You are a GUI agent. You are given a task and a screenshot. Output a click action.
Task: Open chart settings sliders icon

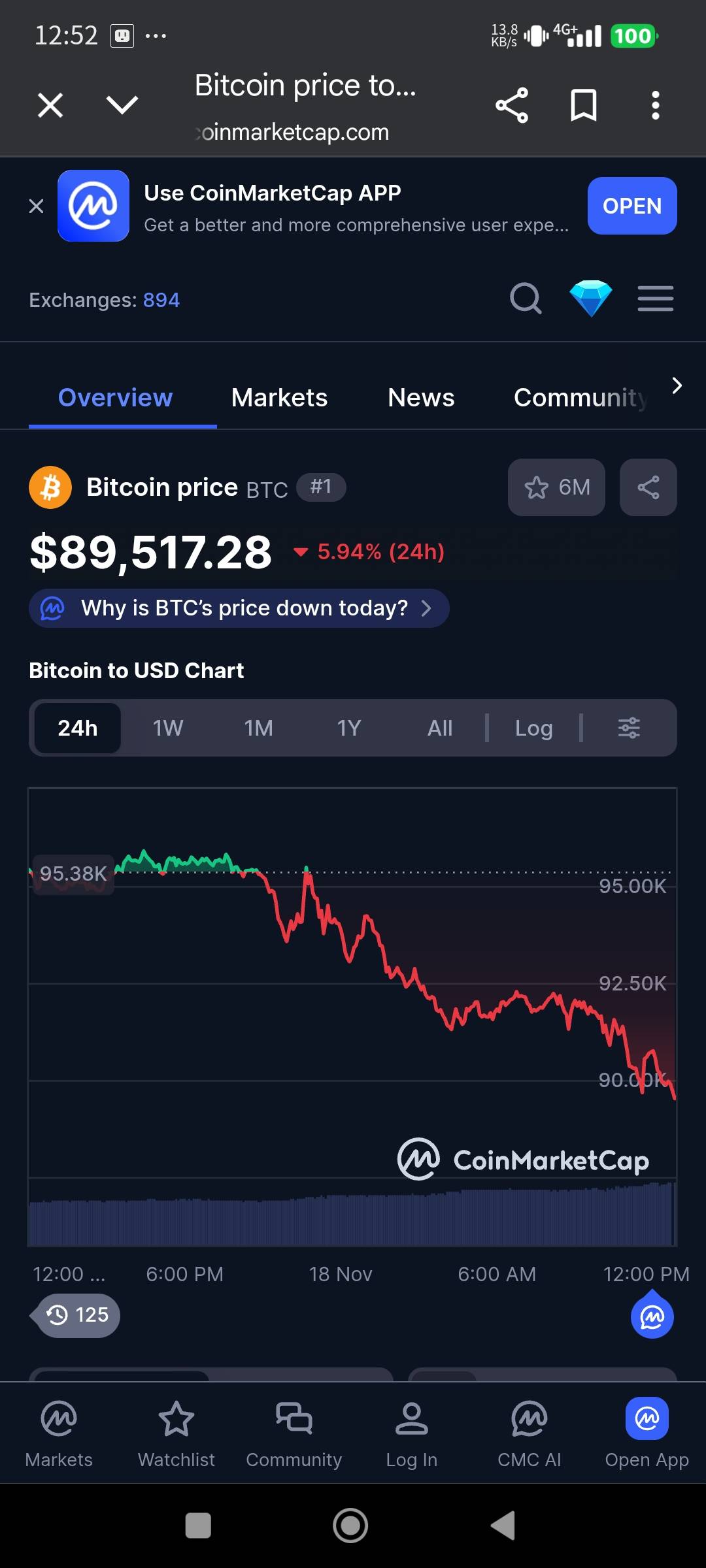coord(629,728)
